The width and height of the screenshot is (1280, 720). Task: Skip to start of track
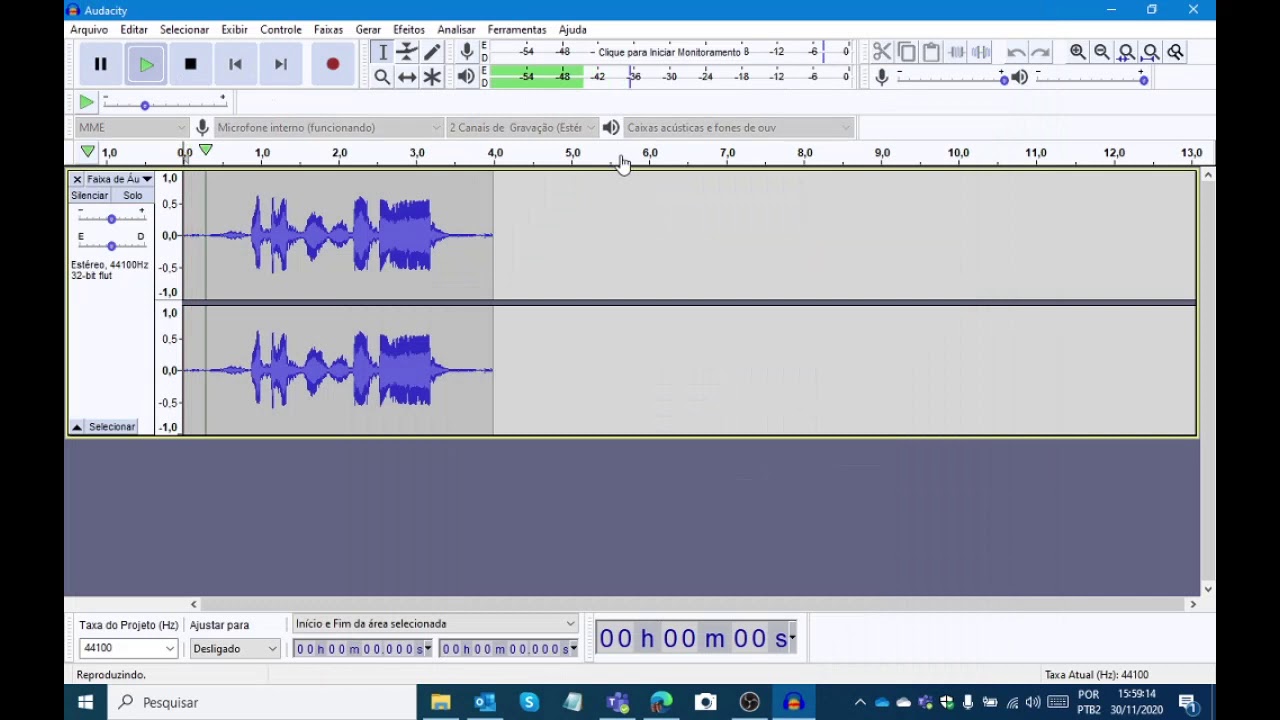(x=236, y=64)
